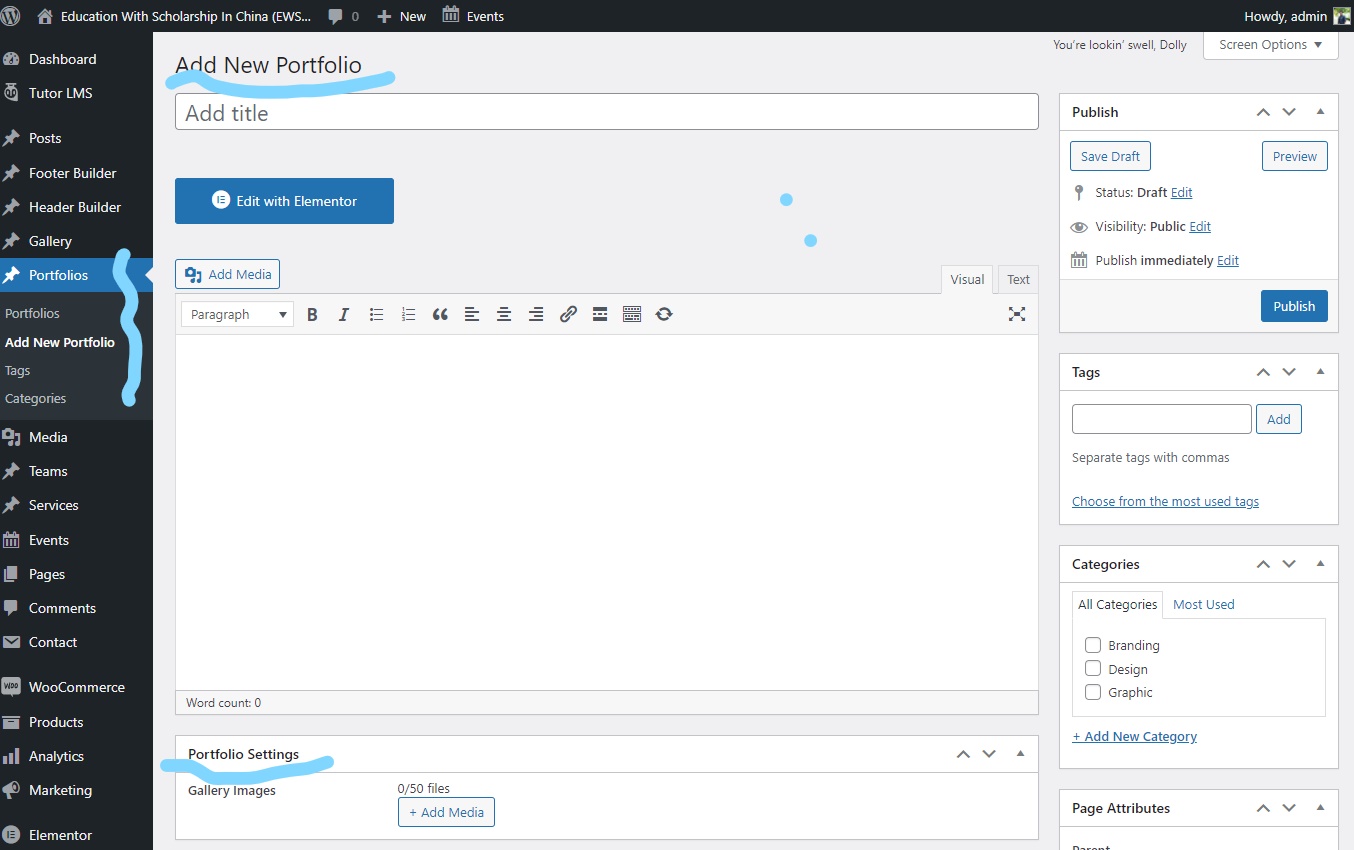Image resolution: width=1354 pixels, height=850 pixels.
Task: Collapse the Portfolio Settings panel
Action: point(1020,754)
